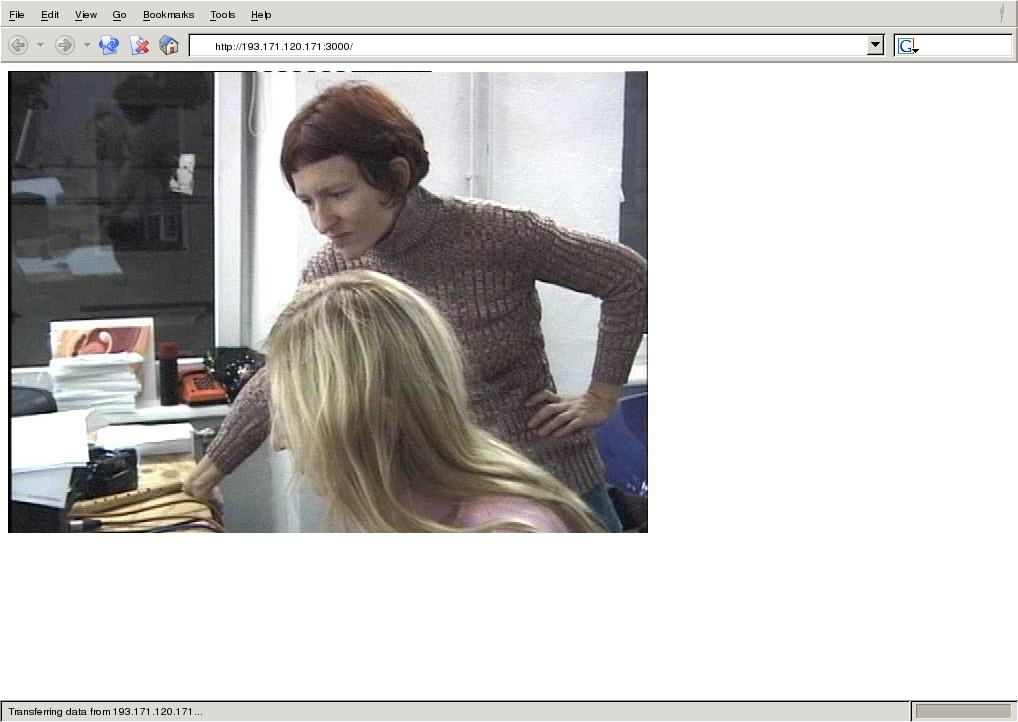Click the throbber activity indicator

click(1003, 14)
